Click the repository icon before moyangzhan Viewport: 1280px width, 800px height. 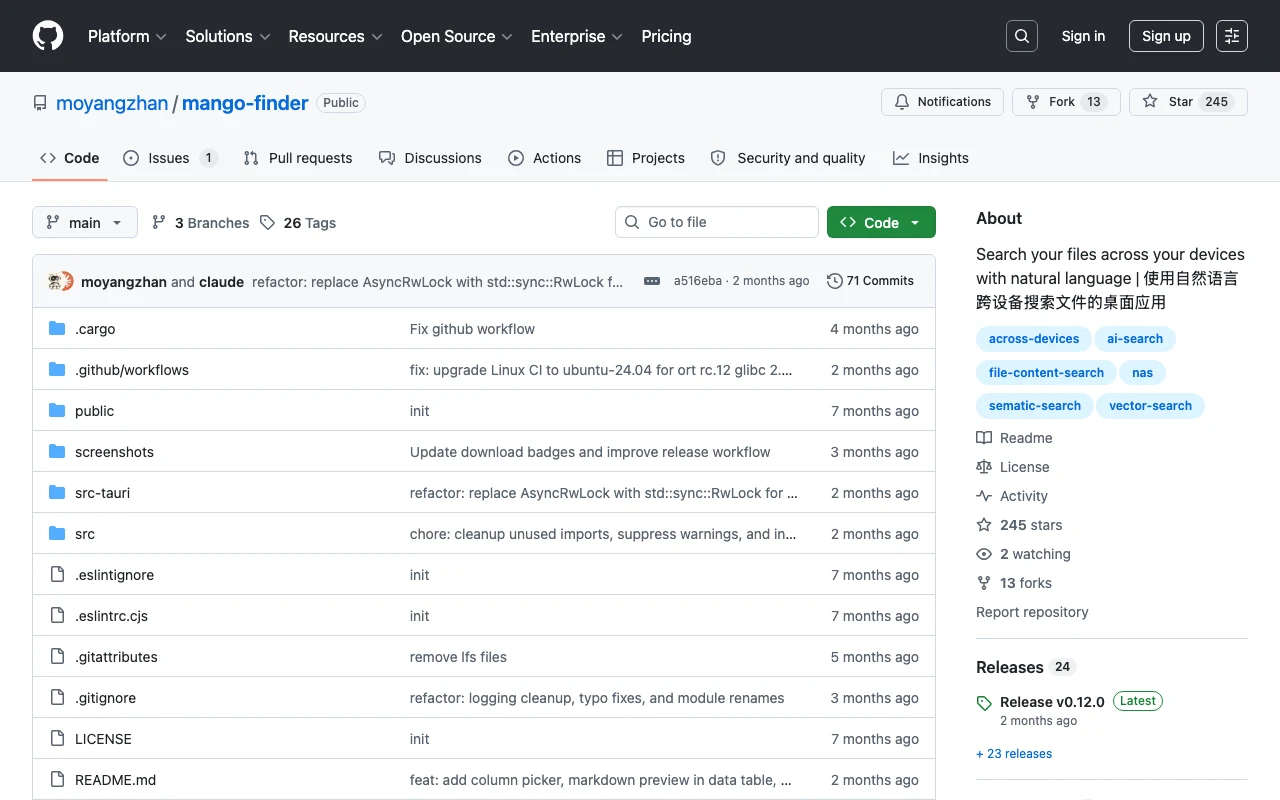point(40,103)
